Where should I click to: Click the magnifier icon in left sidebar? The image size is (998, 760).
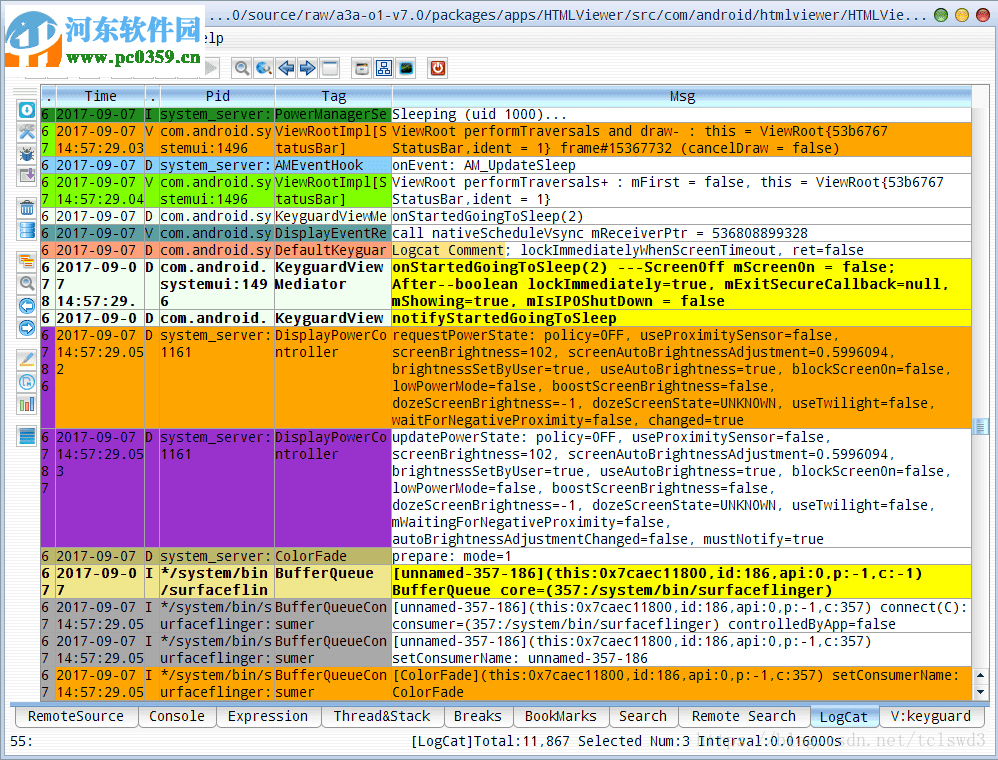[x=27, y=283]
